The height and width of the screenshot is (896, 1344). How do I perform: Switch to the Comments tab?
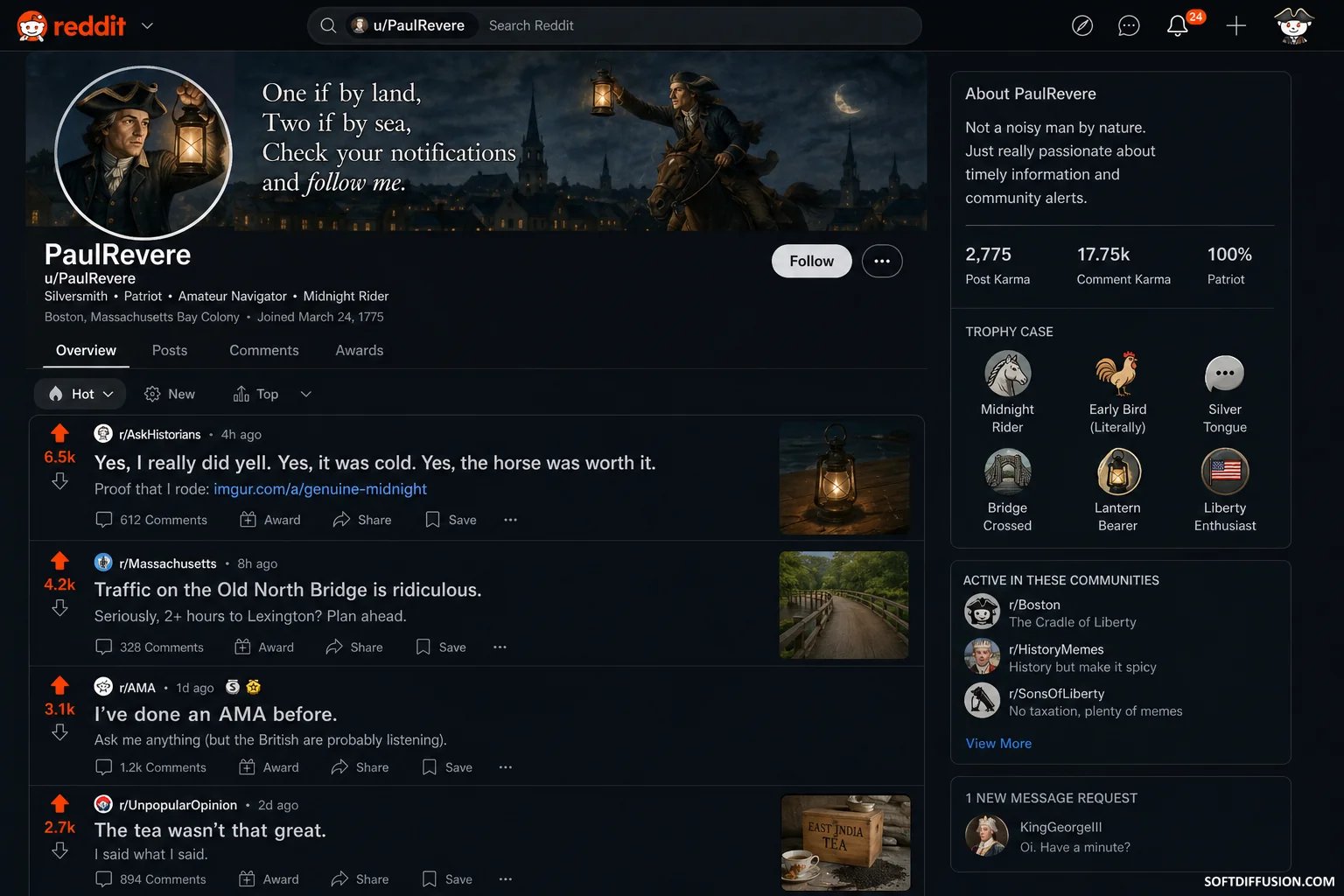coord(263,351)
